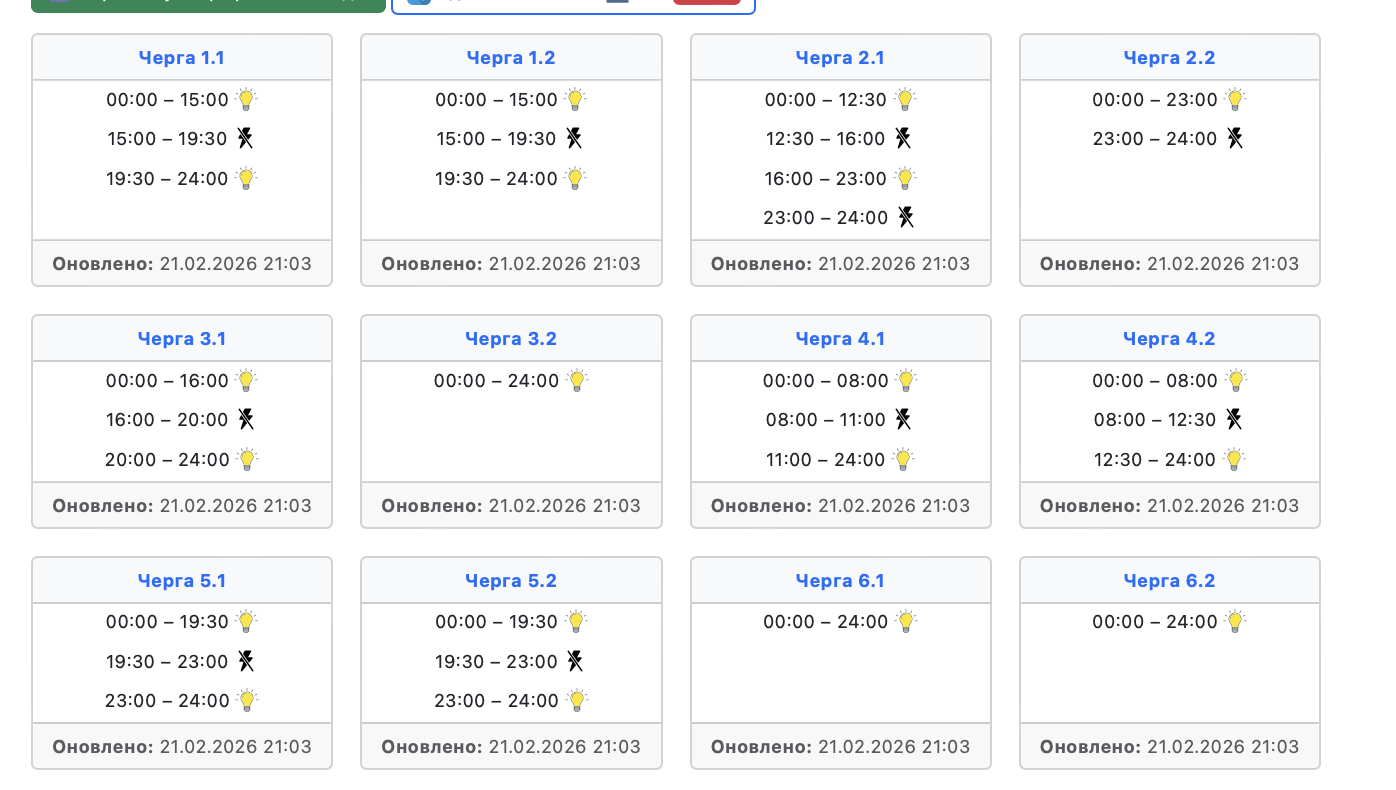Click power-off icon beside 16:00 – 20:00 in Черга 3.1

246,419
